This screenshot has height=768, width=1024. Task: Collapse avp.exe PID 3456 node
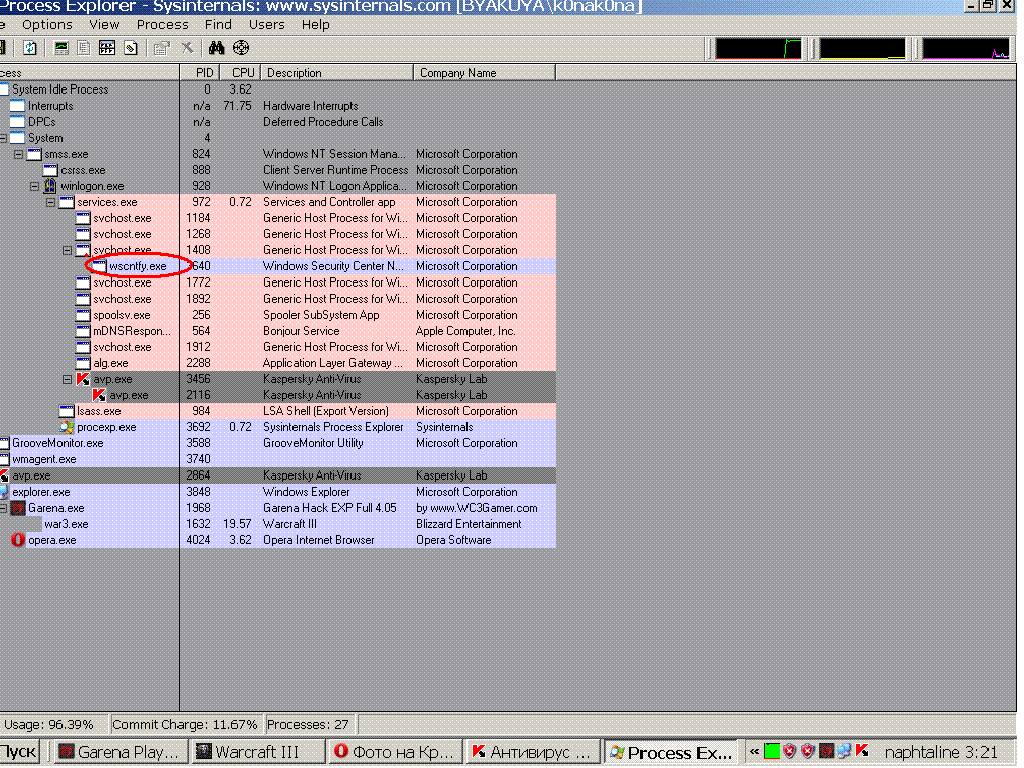click(x=67, y=379)
